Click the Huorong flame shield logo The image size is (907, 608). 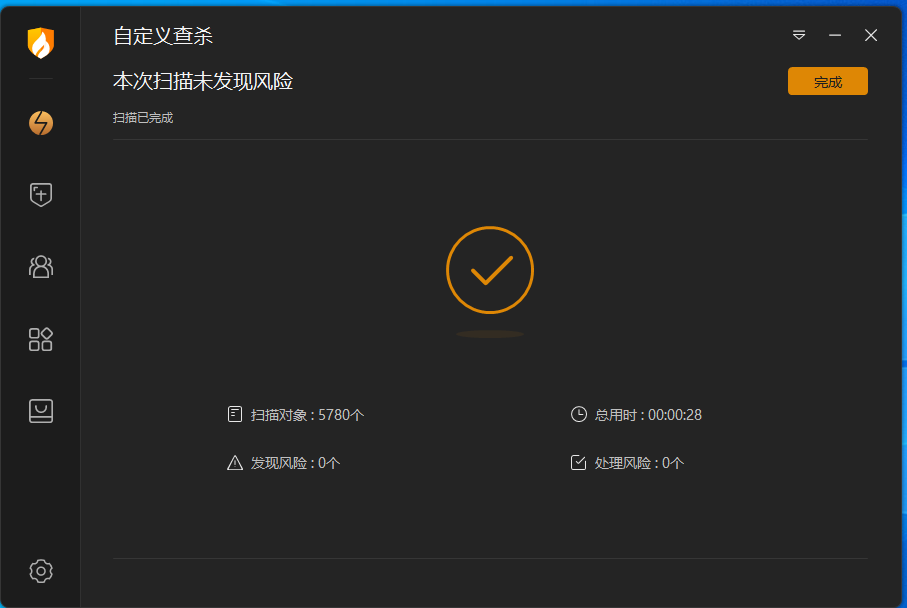click(40, 43)
